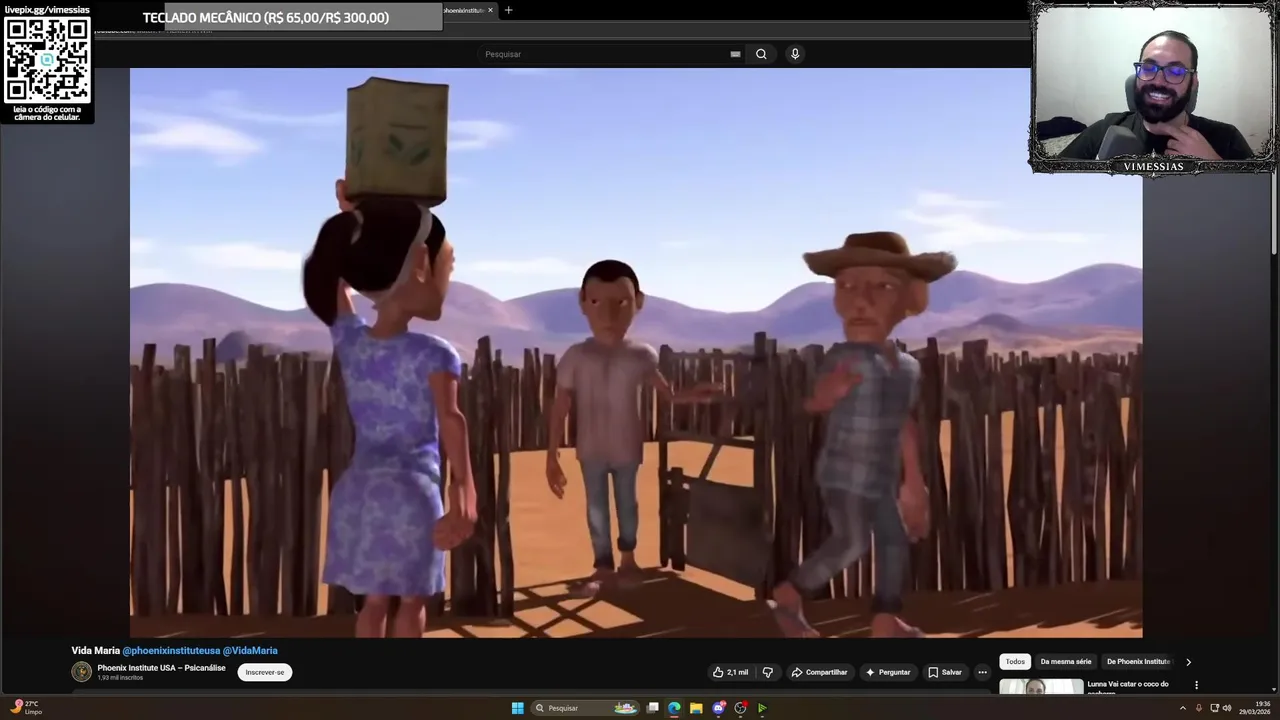Click the Vida Maria video player

click(x=636, y=352)
